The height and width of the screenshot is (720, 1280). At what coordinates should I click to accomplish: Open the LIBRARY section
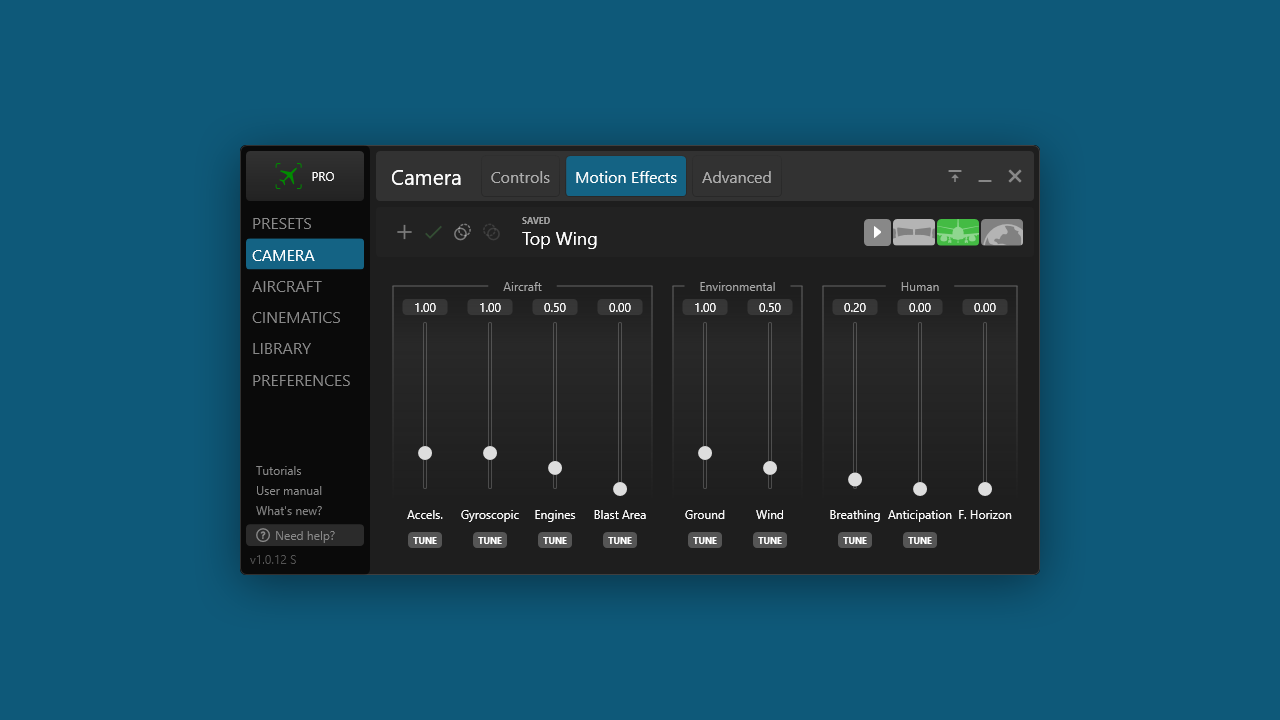[281, 348]
